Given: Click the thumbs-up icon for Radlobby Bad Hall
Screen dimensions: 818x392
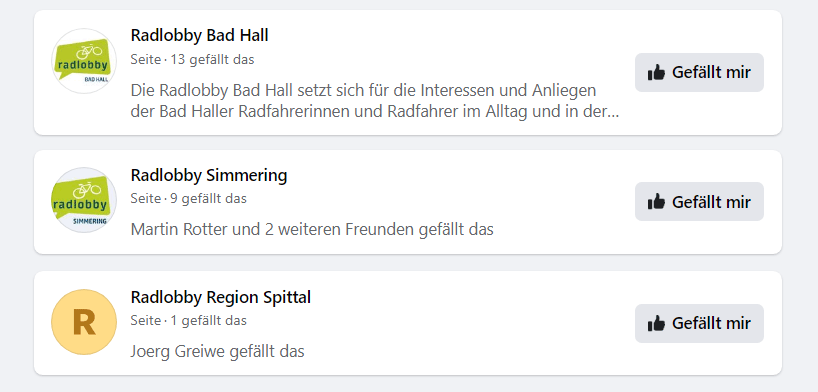Looking at the screenshot, I should [656, 73].
